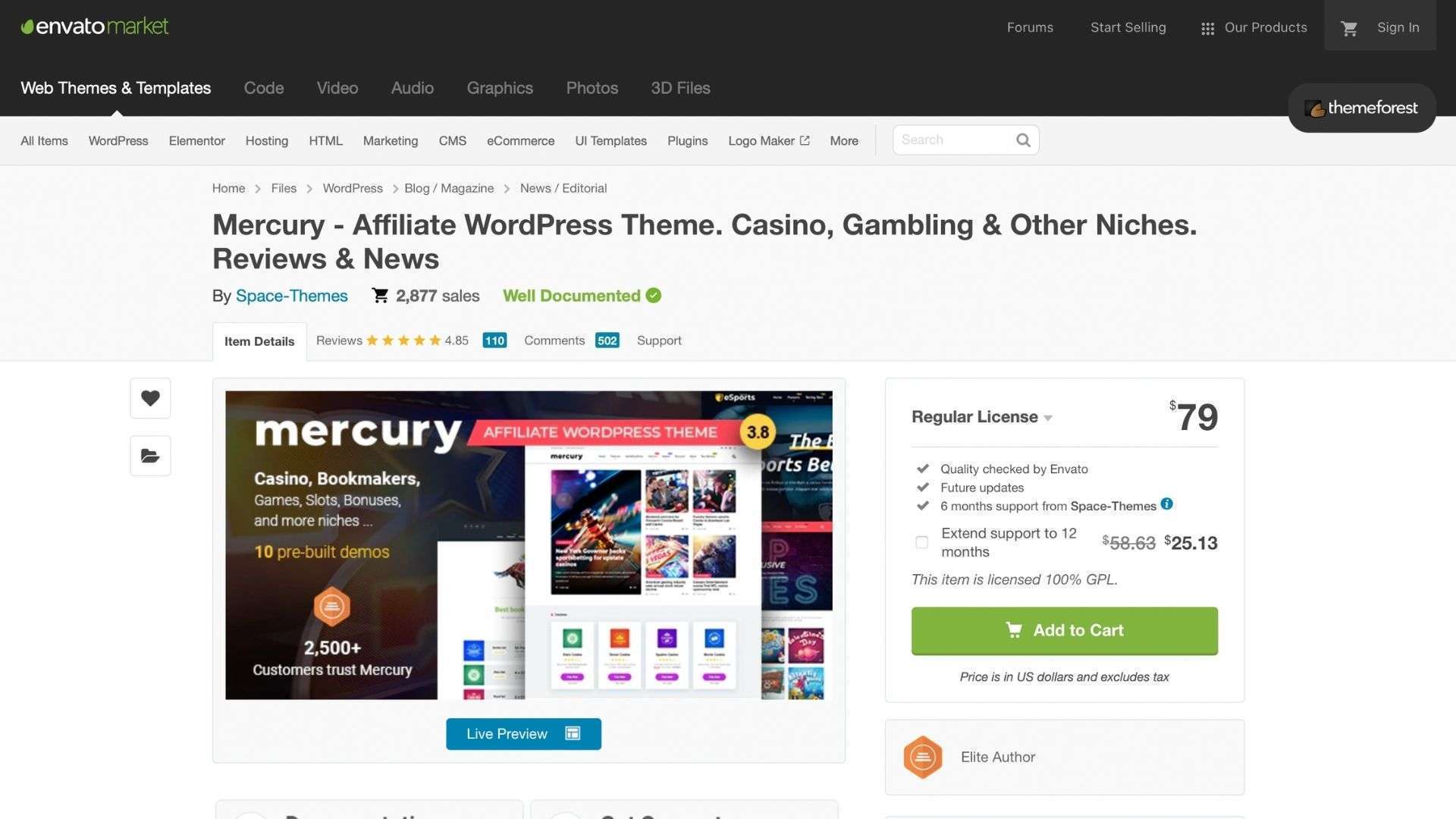Expand the Regular License dropdown

(981, 417)
